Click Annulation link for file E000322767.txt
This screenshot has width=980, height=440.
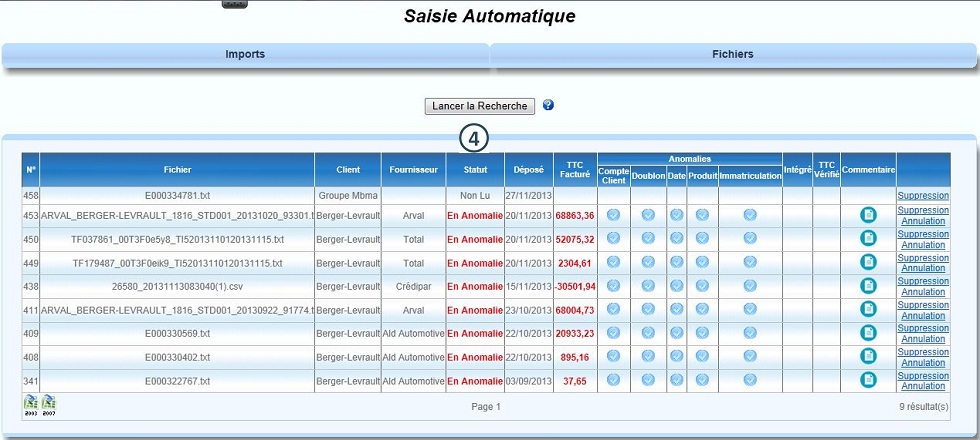pos(923,386)
